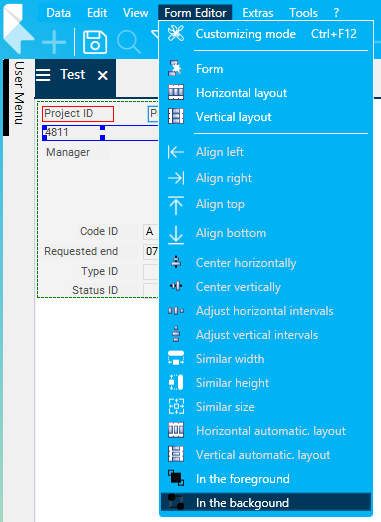Click the 4811 project ID field
The height and width of the screenshot is (522, 381).
coord(100,133)
